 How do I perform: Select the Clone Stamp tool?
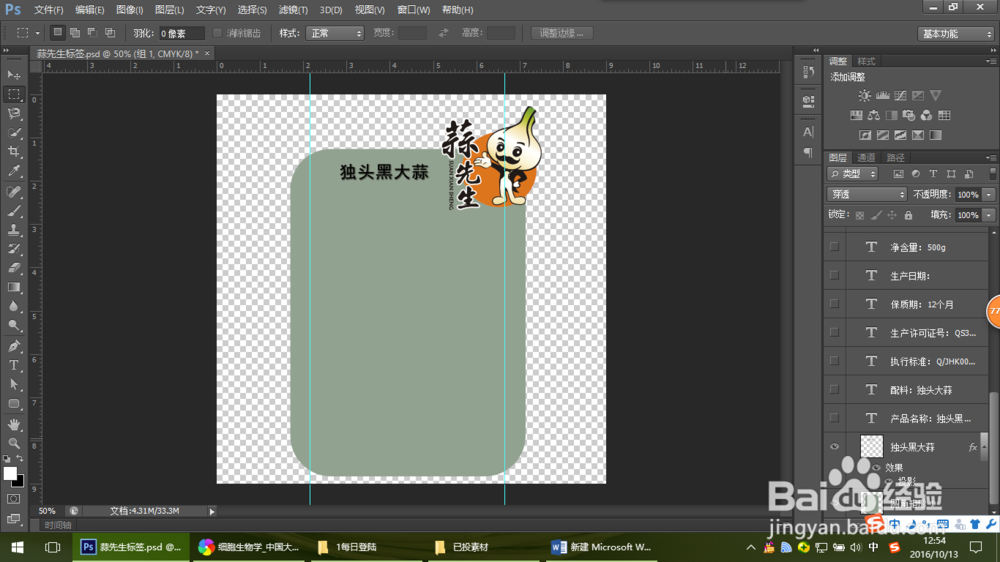click(x=13, y=230)
